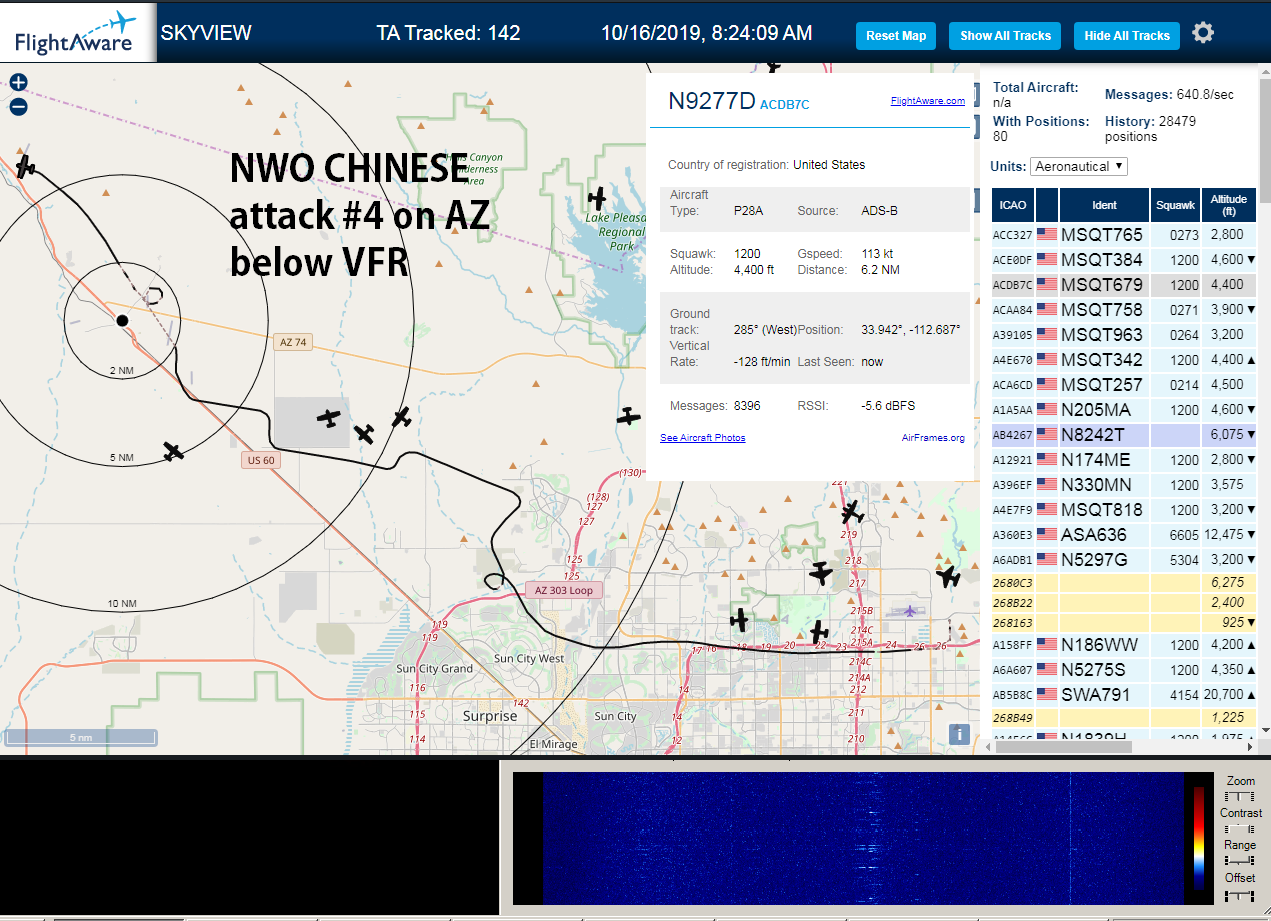Select the MSQT818 aircraft row

click(x=1124, y=510)
